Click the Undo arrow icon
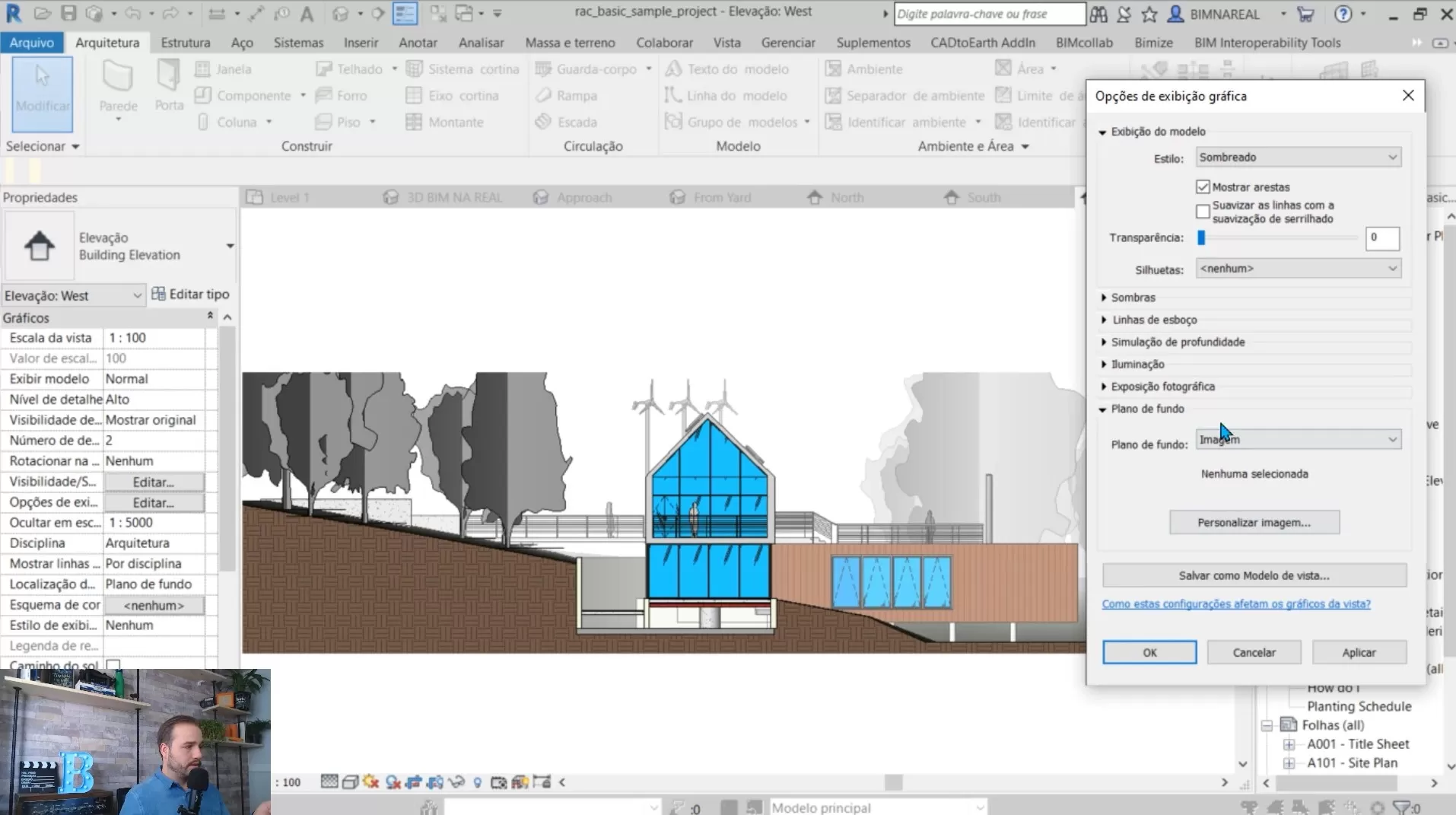 pos(132,14)
